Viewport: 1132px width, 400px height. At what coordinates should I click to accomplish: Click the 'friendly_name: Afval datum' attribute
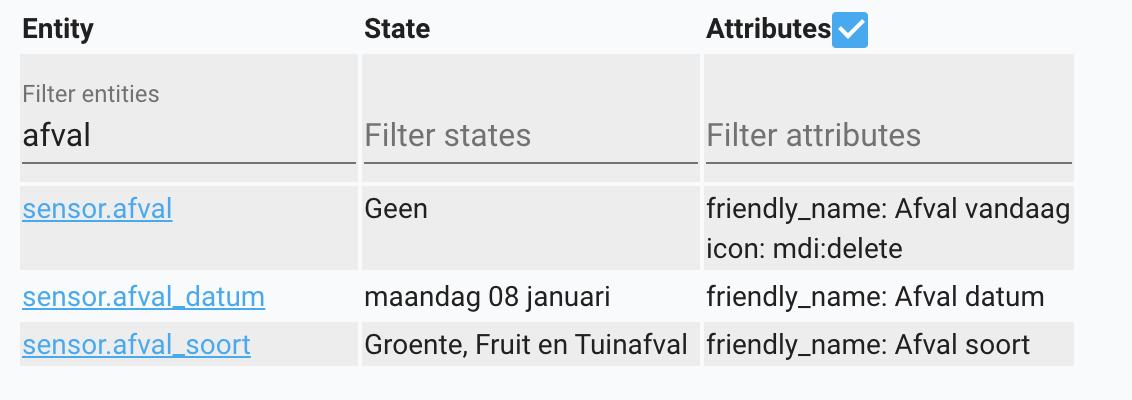tap(875, 297)
